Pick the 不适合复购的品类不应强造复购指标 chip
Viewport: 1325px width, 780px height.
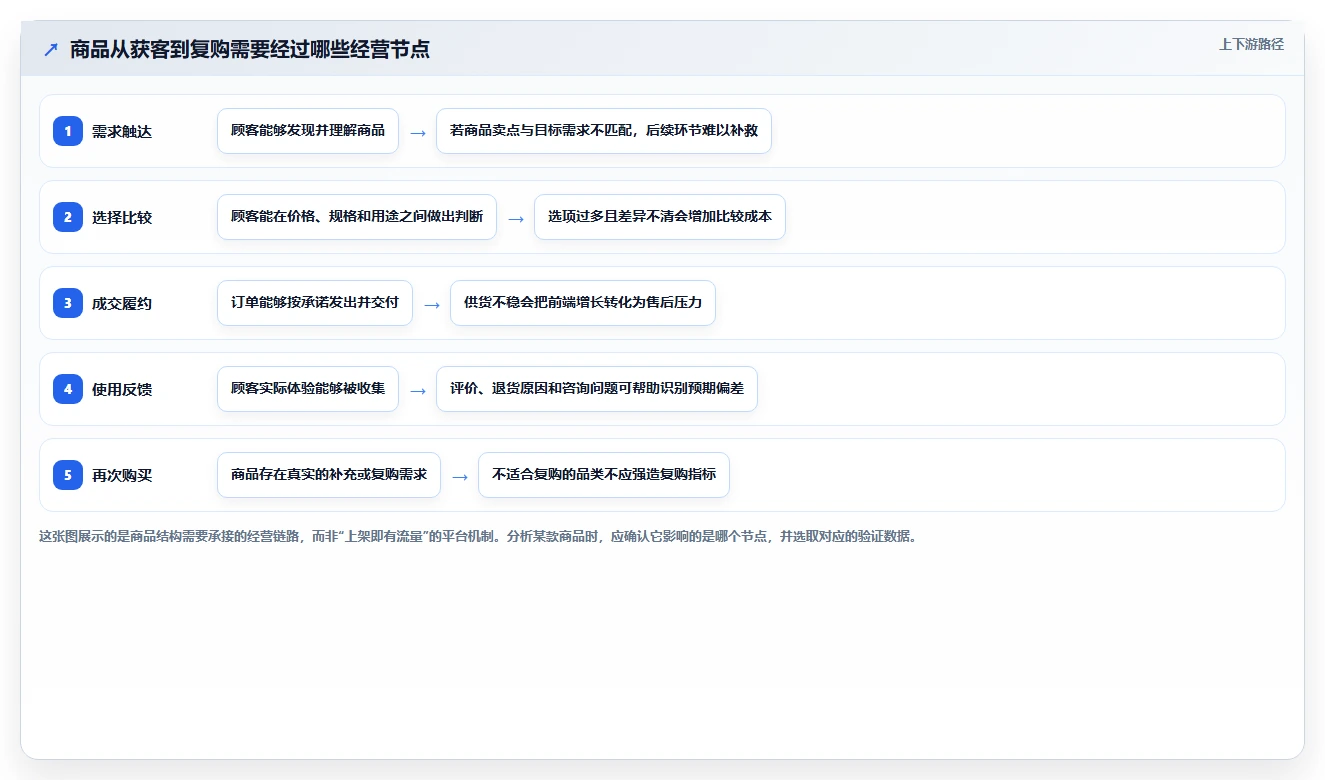604,475
